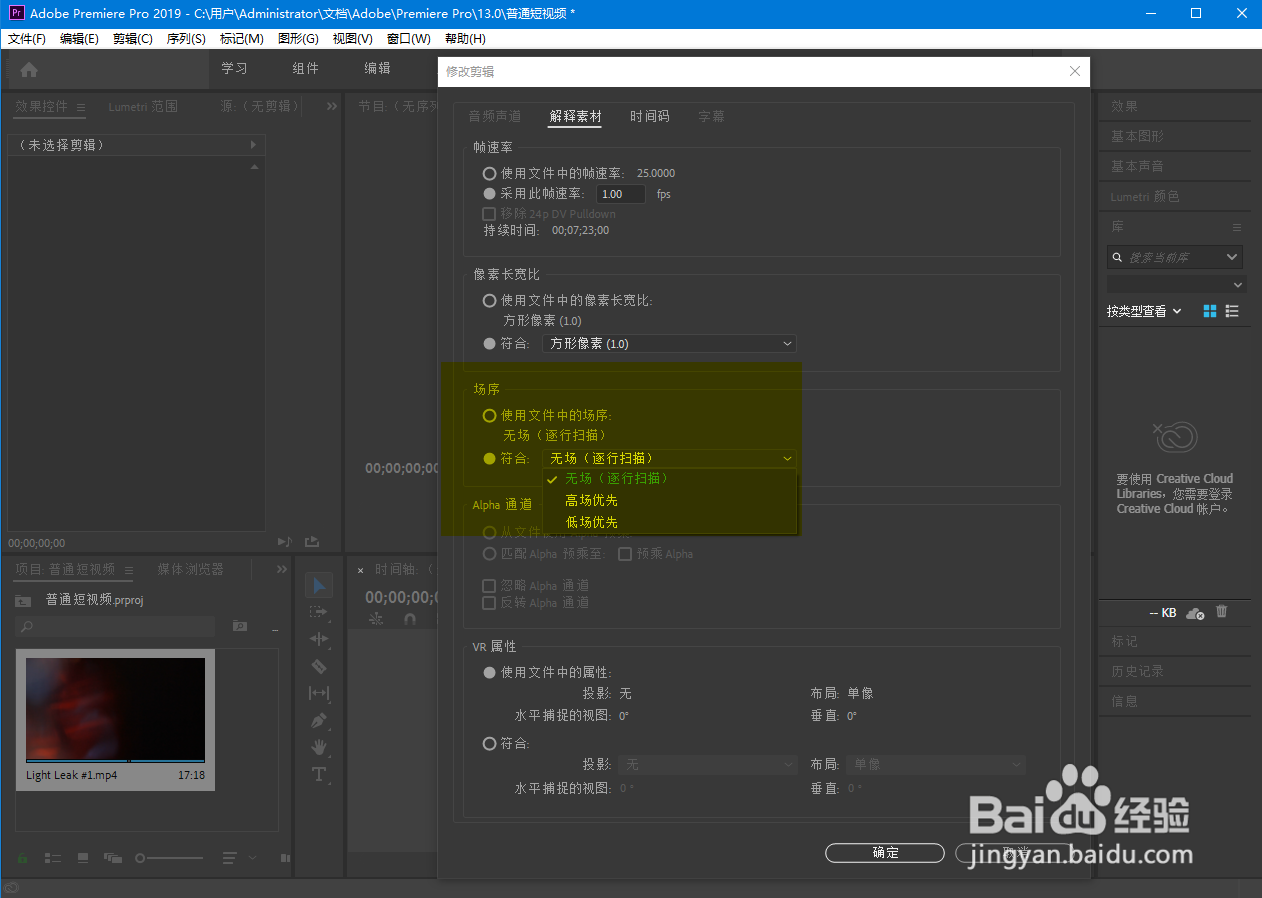Confirm dialog with 确定 button
Screen dimensions: 1262x898
coord(885,853)
